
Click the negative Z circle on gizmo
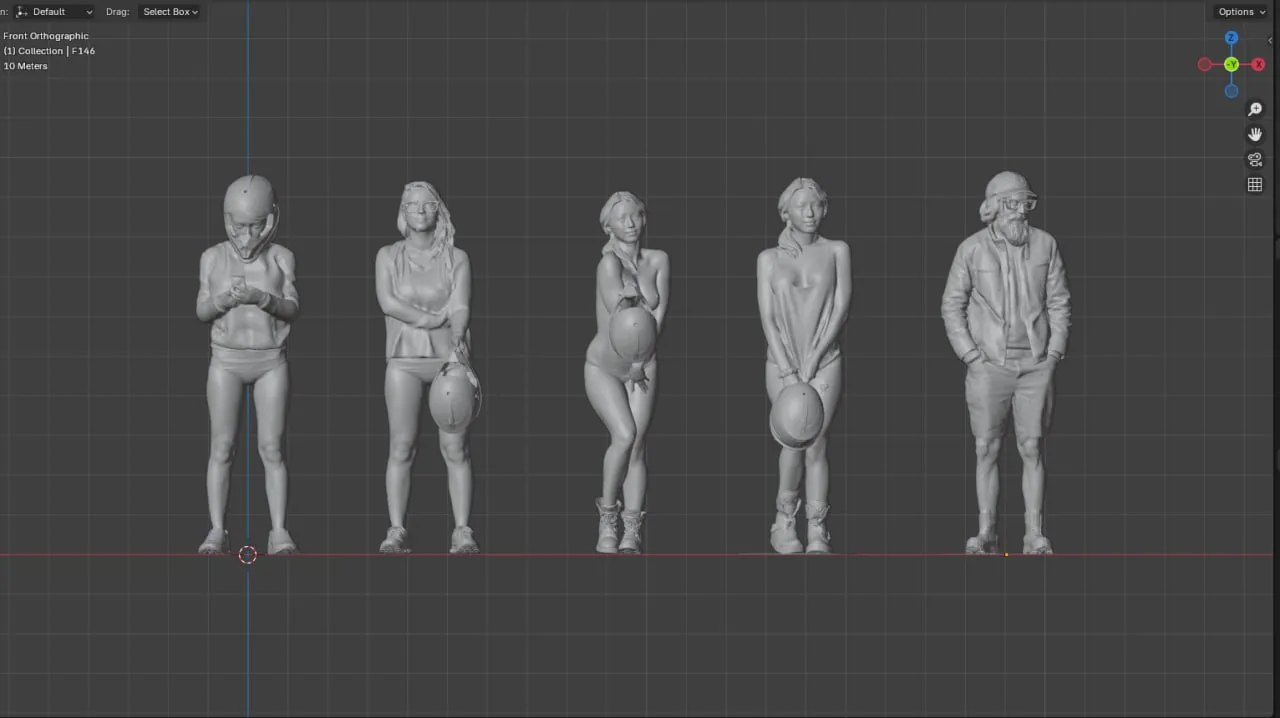coord(1231,91)
